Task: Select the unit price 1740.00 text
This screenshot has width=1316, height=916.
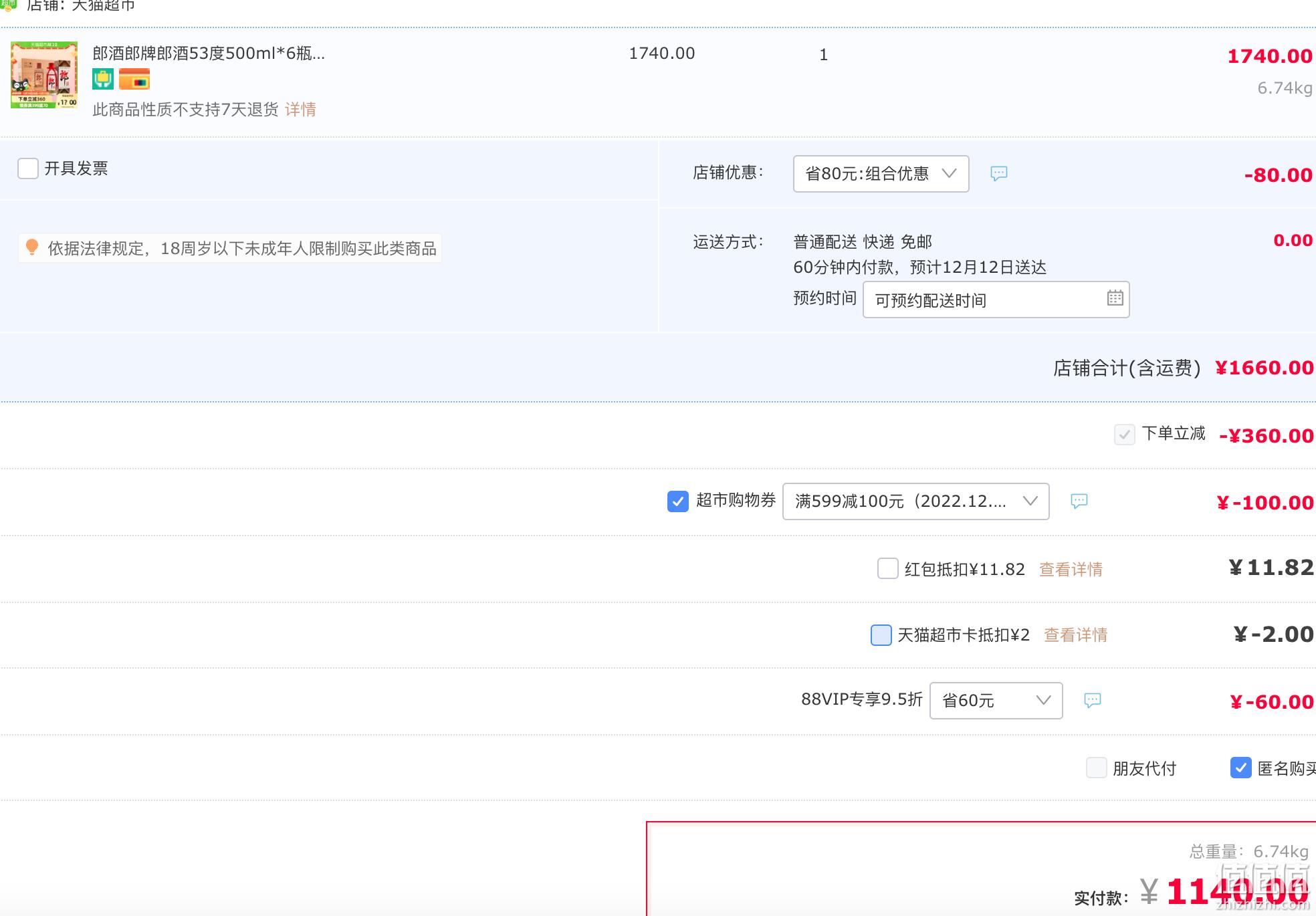Action: [662, 53]
